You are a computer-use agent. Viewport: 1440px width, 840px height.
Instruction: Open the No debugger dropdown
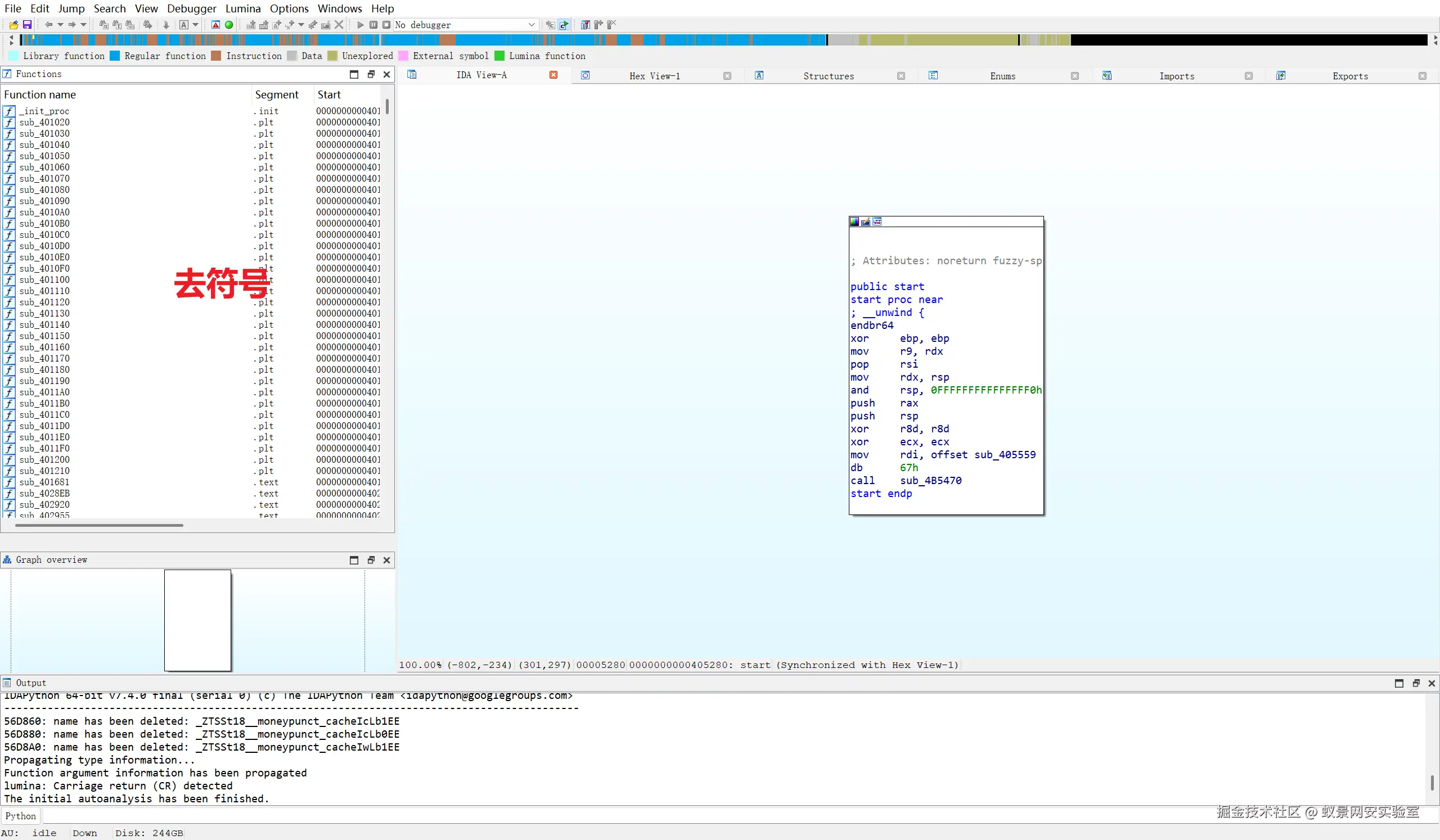pyautogui.click(x=532, y=25)
